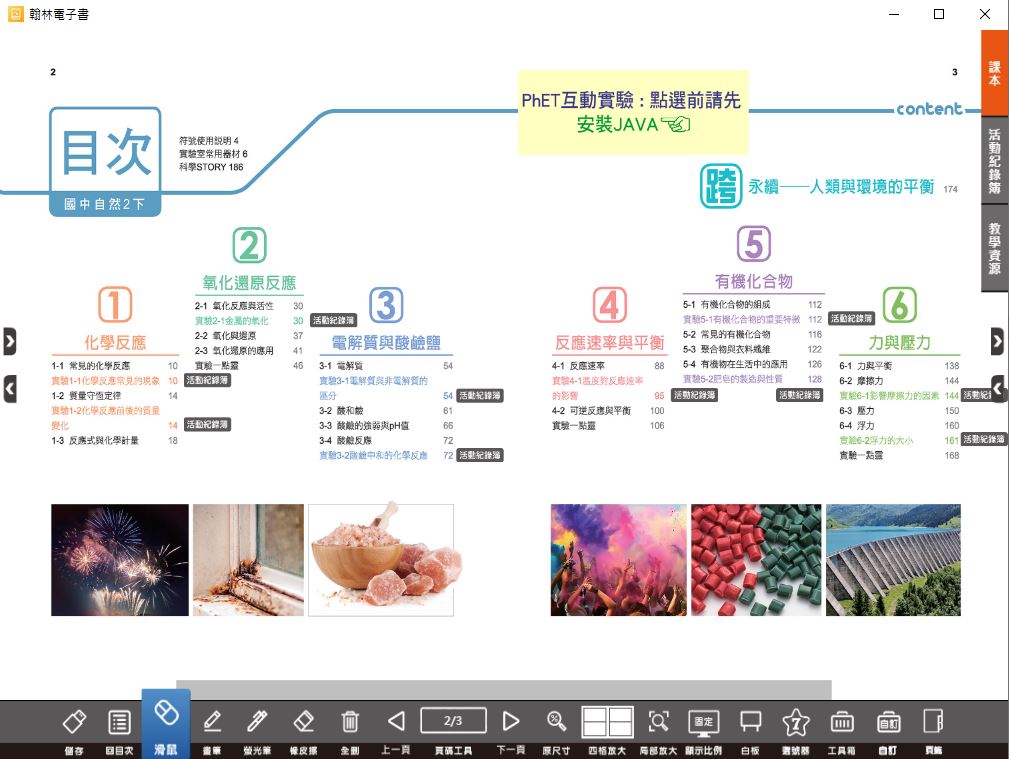Click the PhET互動實驗 JAVA install note
1009x759 pixels.
coord(633,113)
